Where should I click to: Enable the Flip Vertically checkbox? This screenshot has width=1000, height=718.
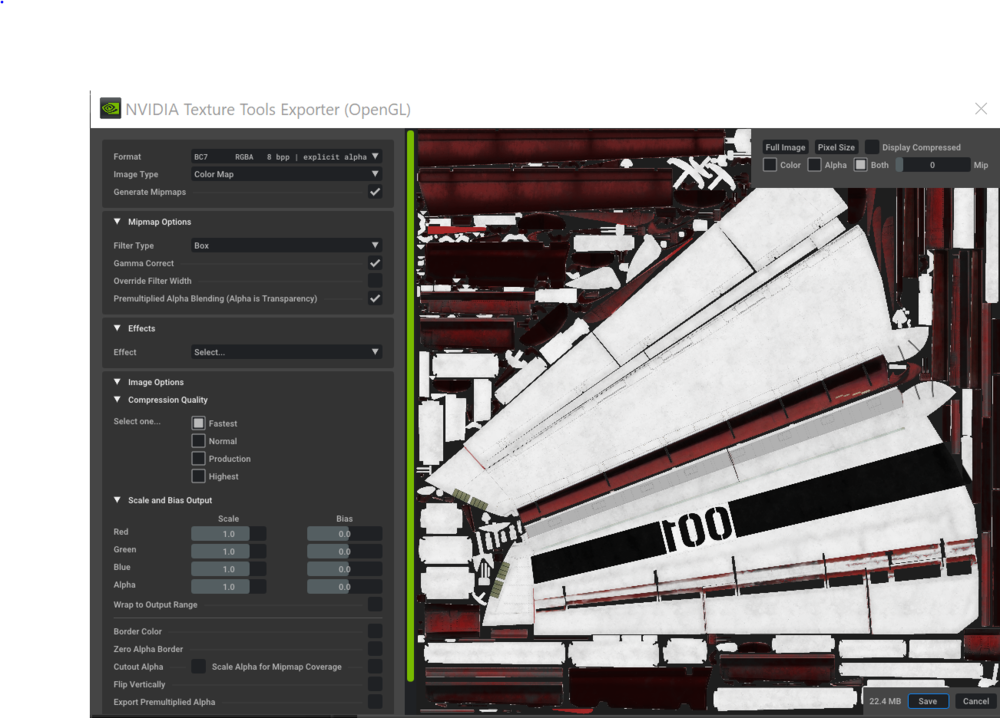[x=375, y=684]
